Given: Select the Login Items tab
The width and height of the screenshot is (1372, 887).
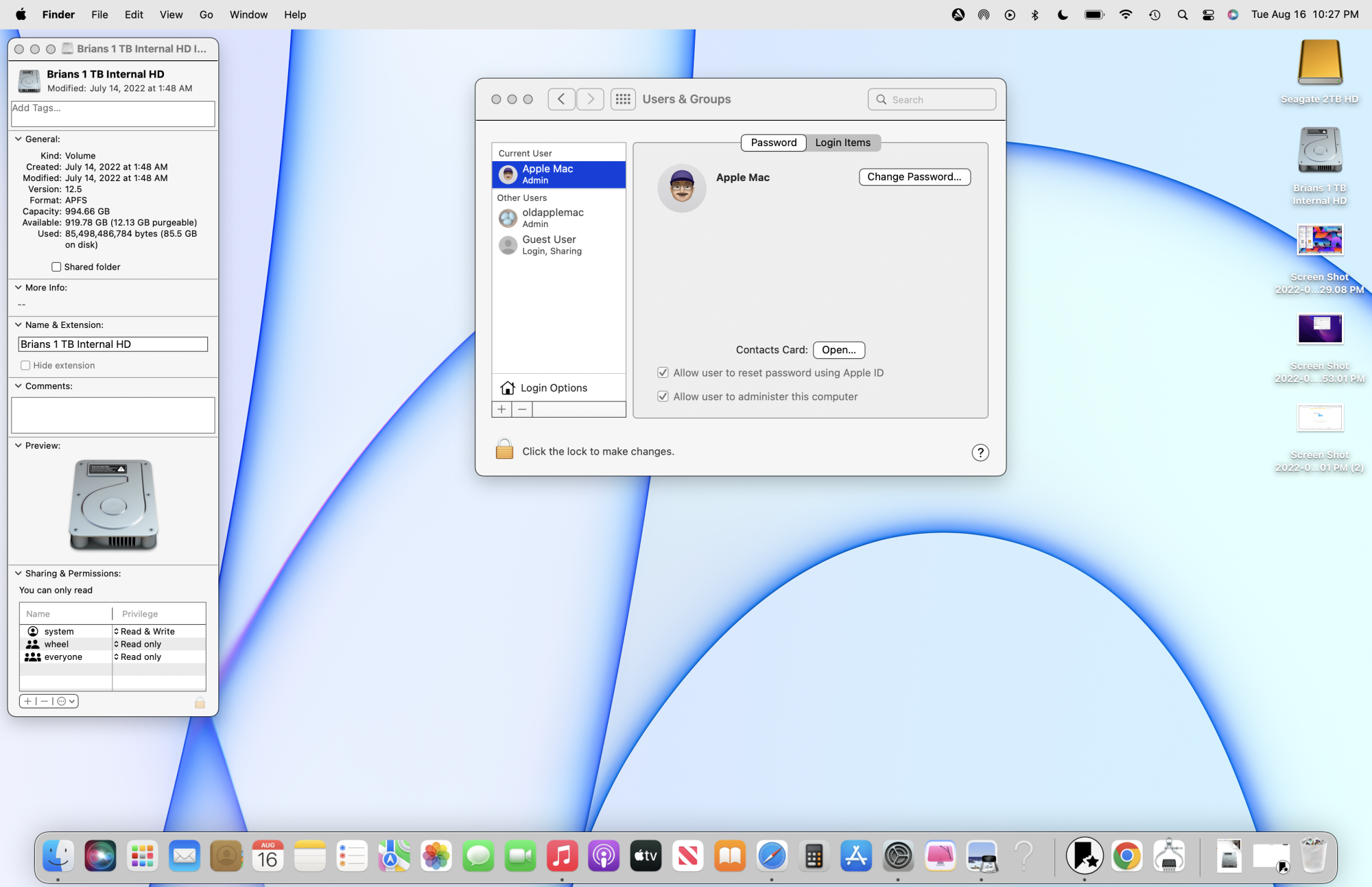Looking at the screenshot, I should coord(843,142).
